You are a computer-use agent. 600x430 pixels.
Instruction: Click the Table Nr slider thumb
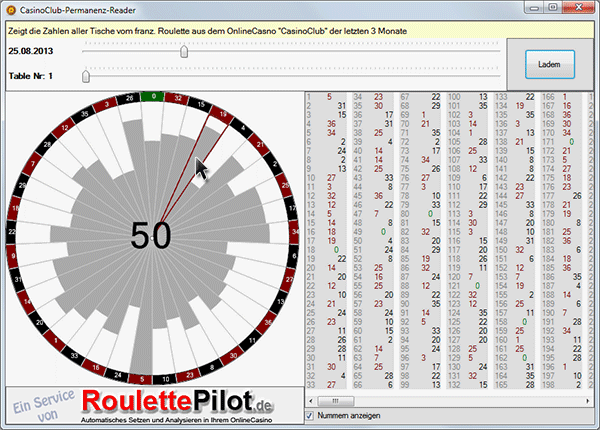pos(86,76)
